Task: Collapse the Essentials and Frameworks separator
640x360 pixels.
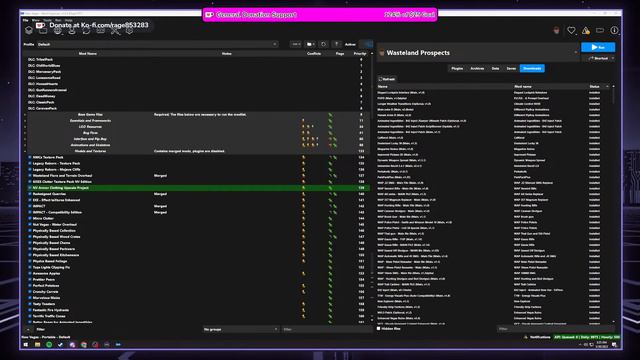Action: coord(25,121)
